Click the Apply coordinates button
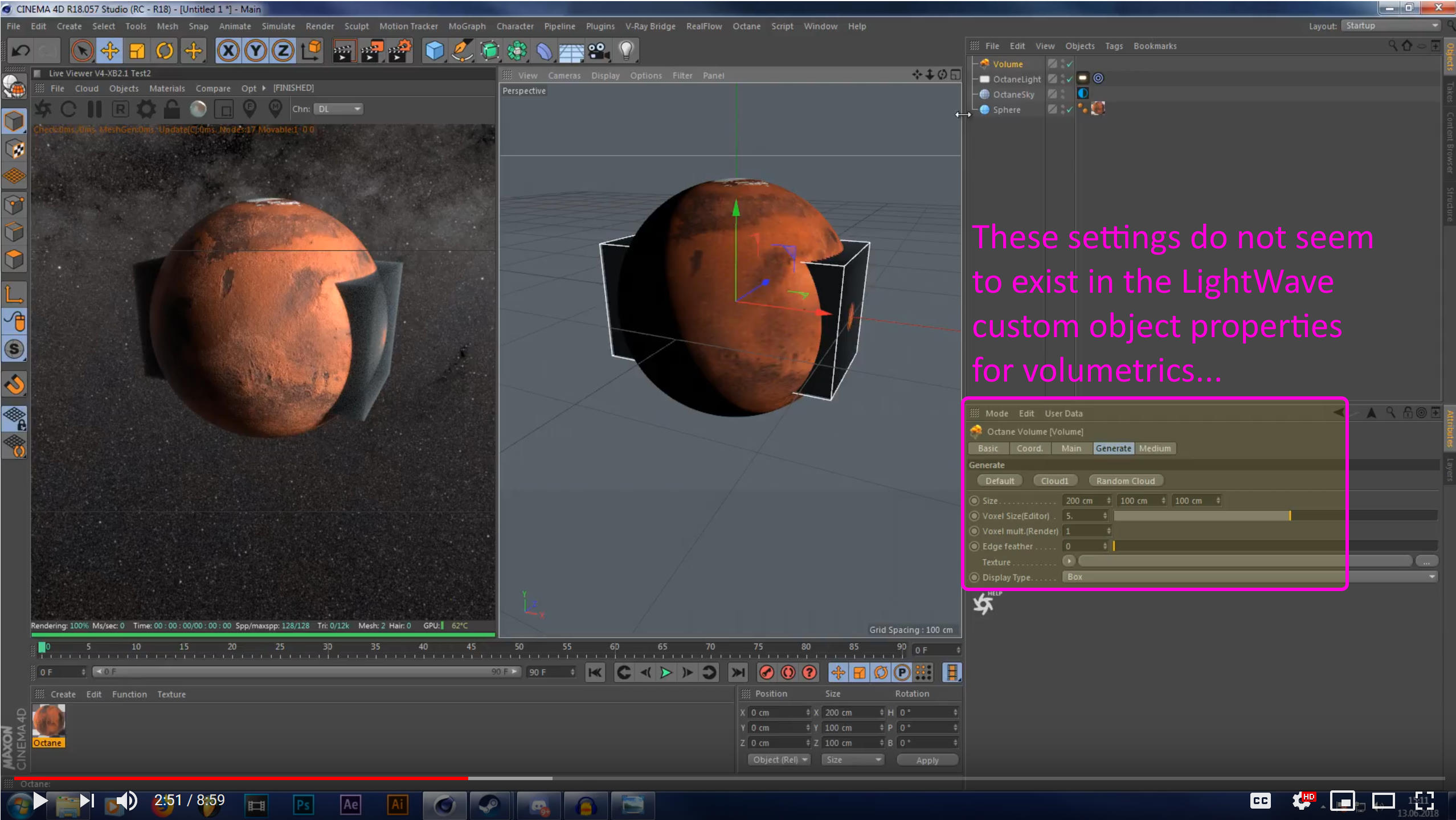The width and height of the screenshot is (1456, 820). click(x=927, y=760)
